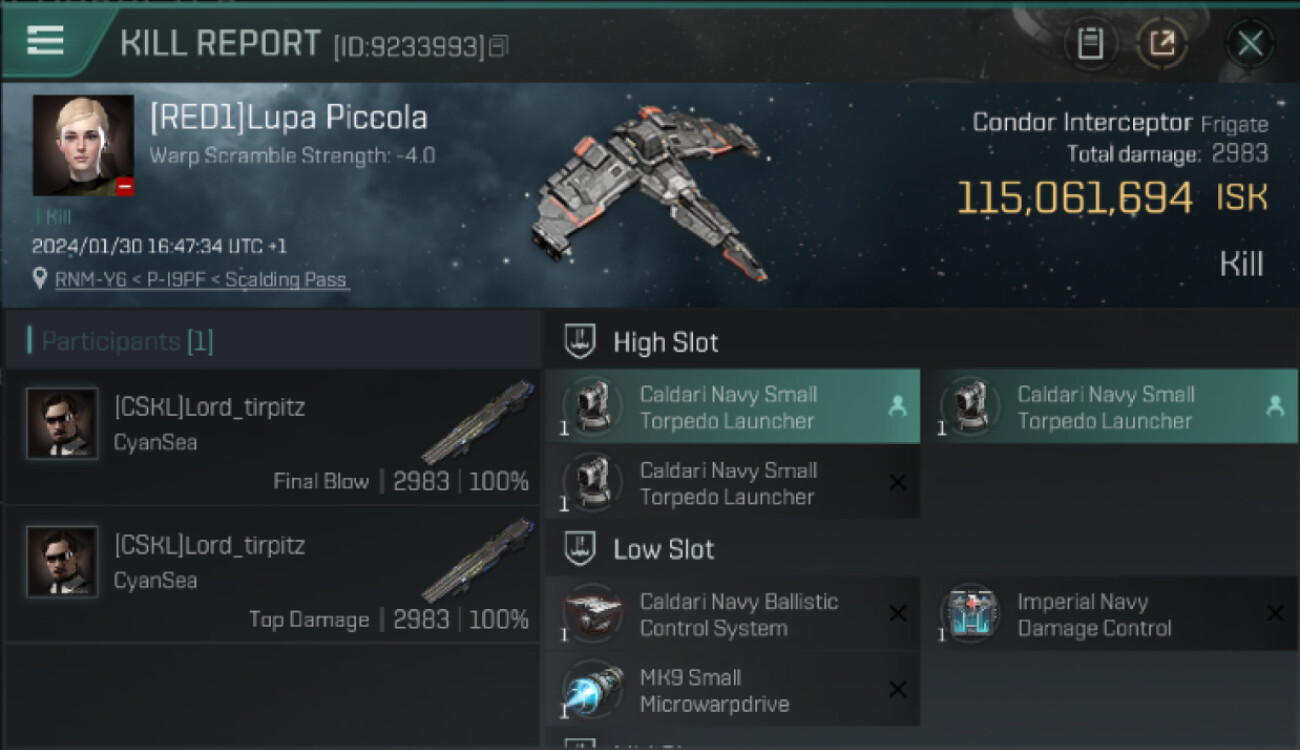Click the Caldari Navy Ballistic Control System icon
The height and width of the screenshot is (750, 1300).
[x=592, y=613]
